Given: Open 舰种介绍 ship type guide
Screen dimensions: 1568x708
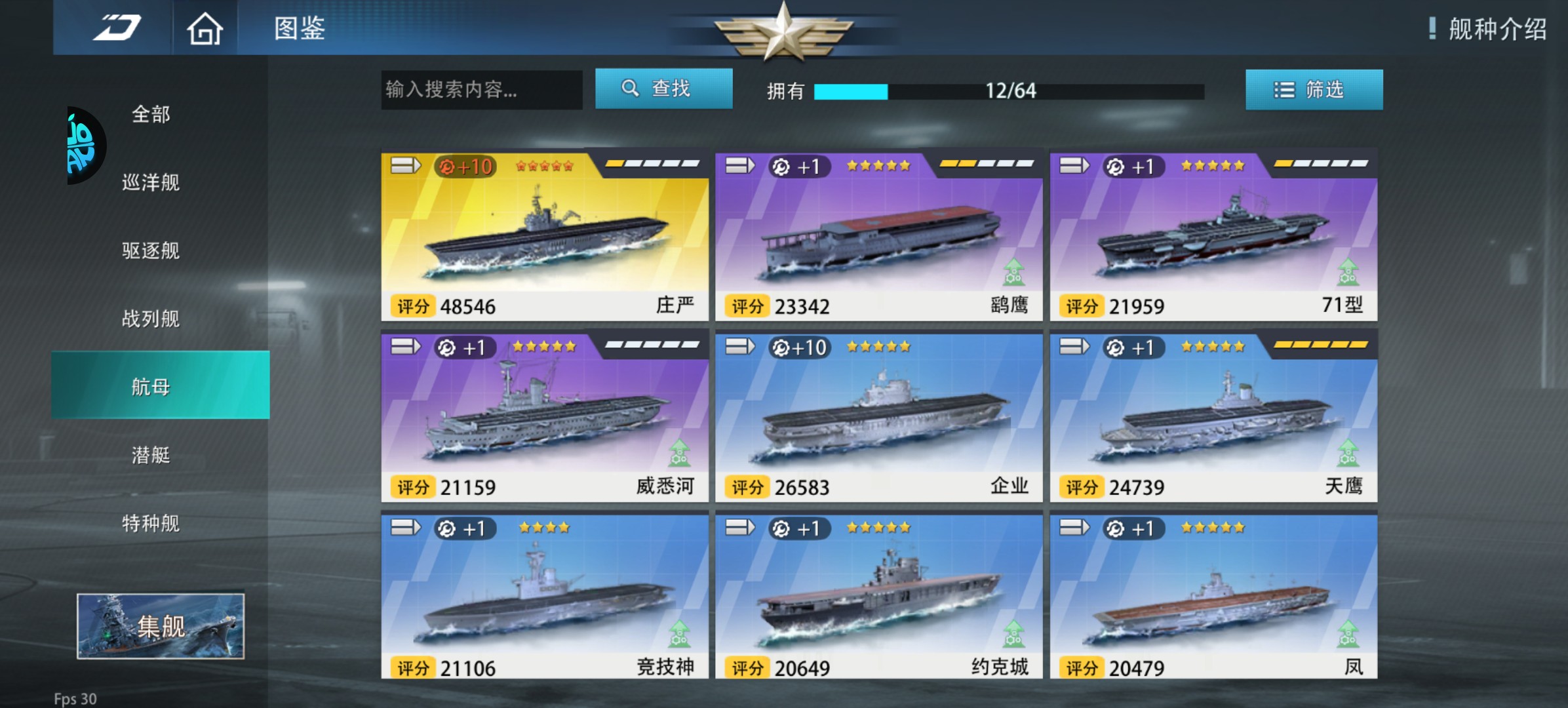Looking at the screenshot, I should tap(1488, 29).
